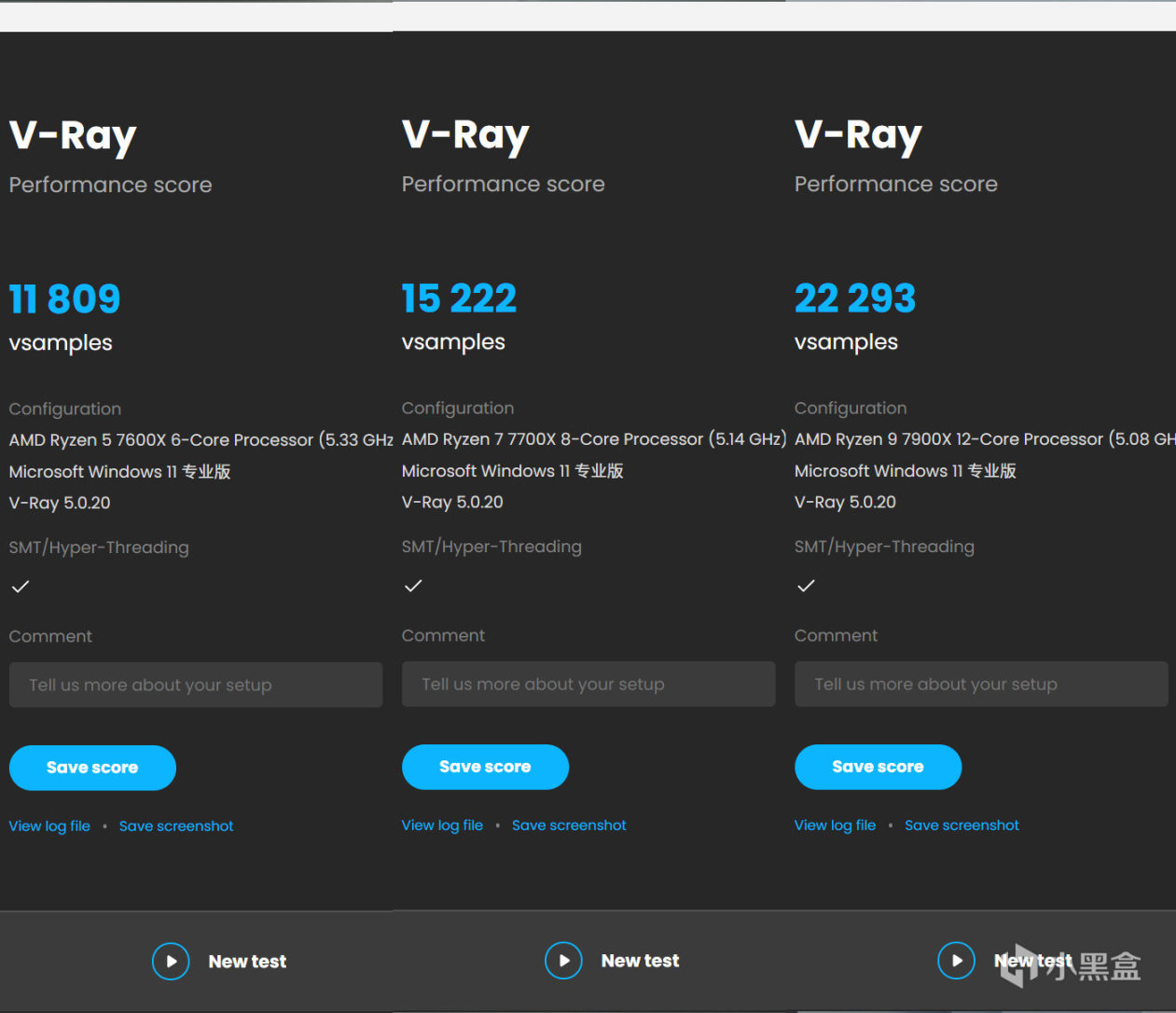This screenshot has height=1013, width=1176.
Task: Save screenshot of the Ryzen 7 7700X result
Action: click(569, 826)
